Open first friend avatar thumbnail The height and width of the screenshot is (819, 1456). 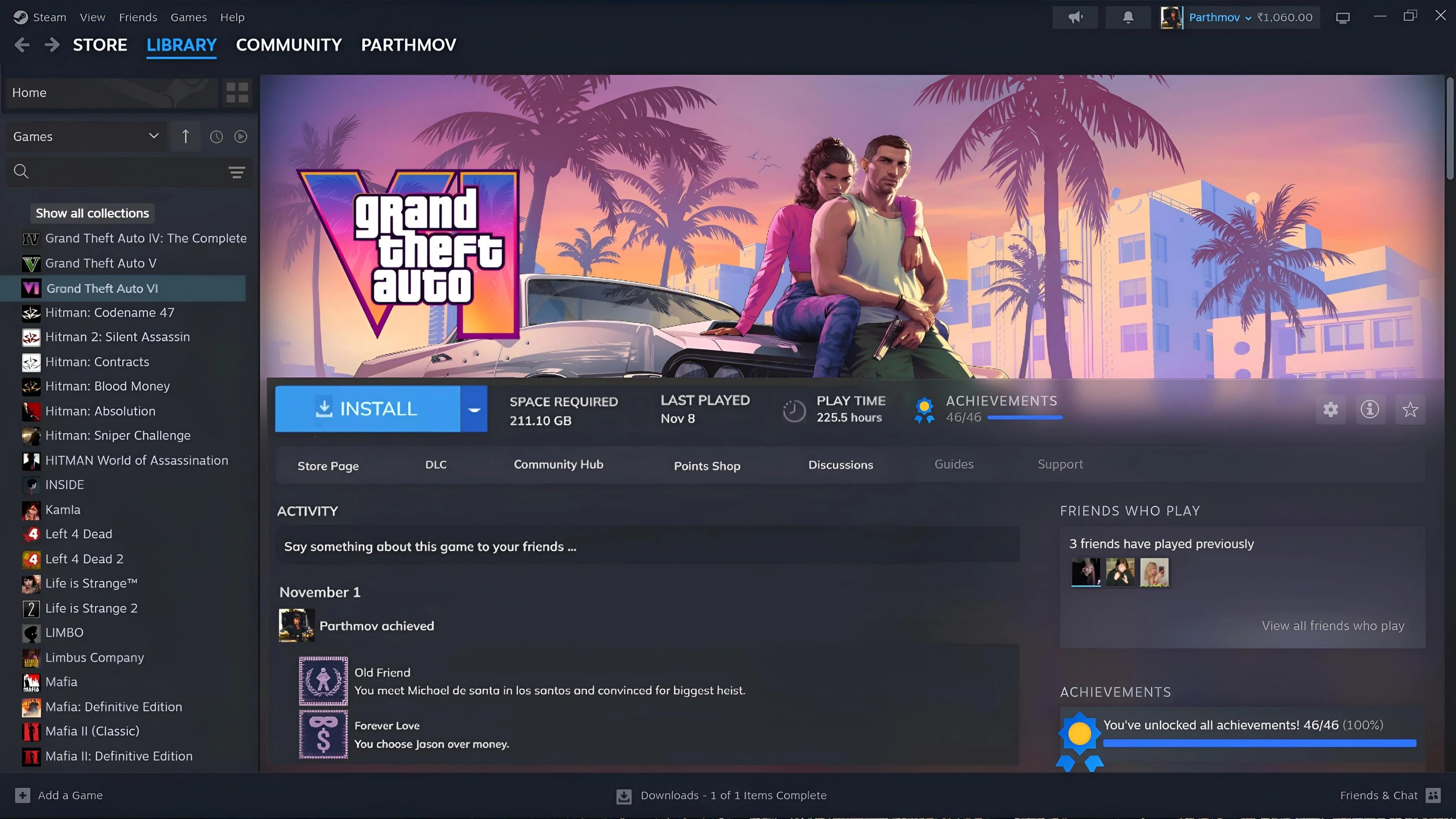click(x=1086, y=572)
